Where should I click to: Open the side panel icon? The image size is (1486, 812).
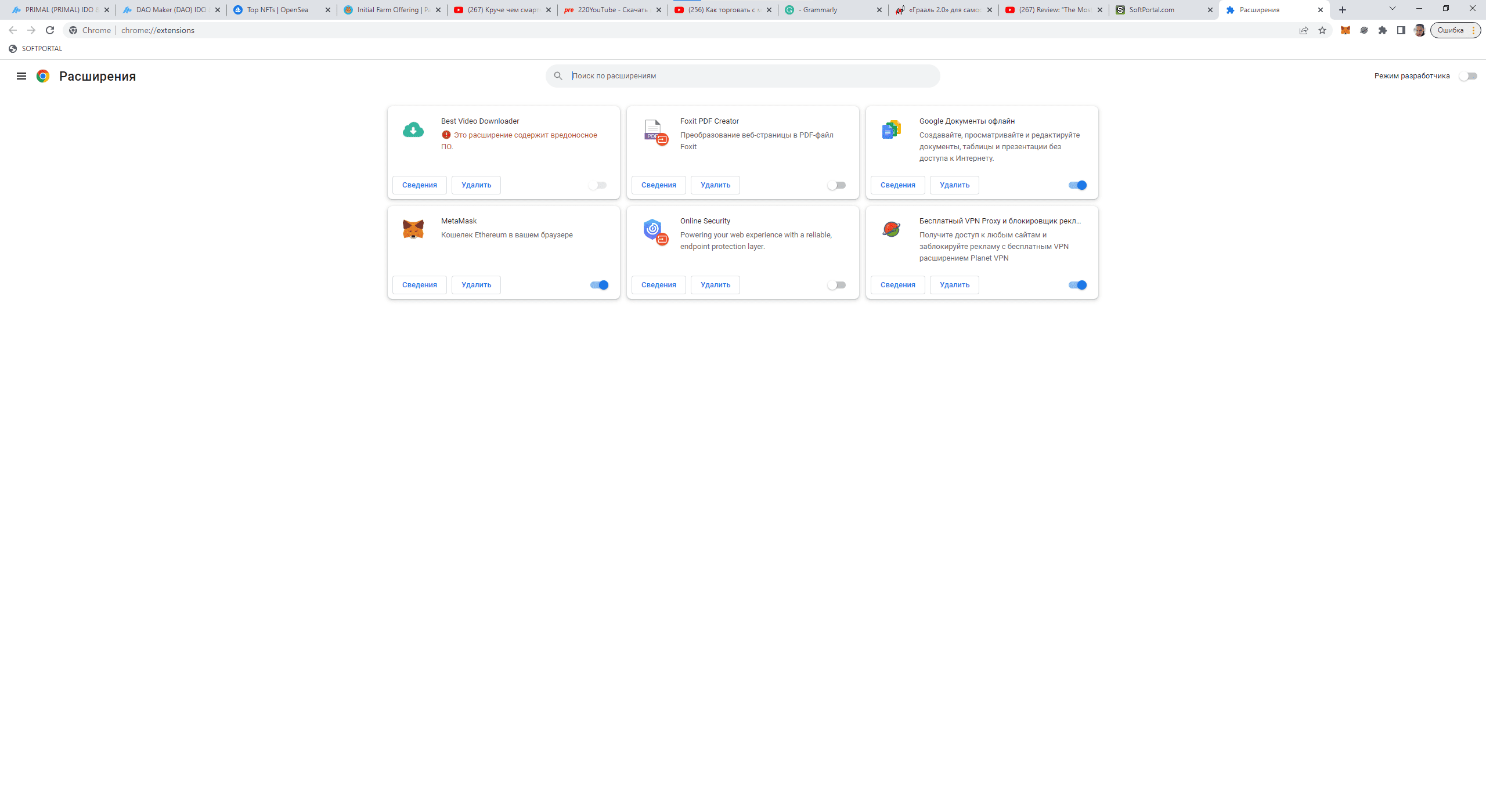click(1401, 30)
